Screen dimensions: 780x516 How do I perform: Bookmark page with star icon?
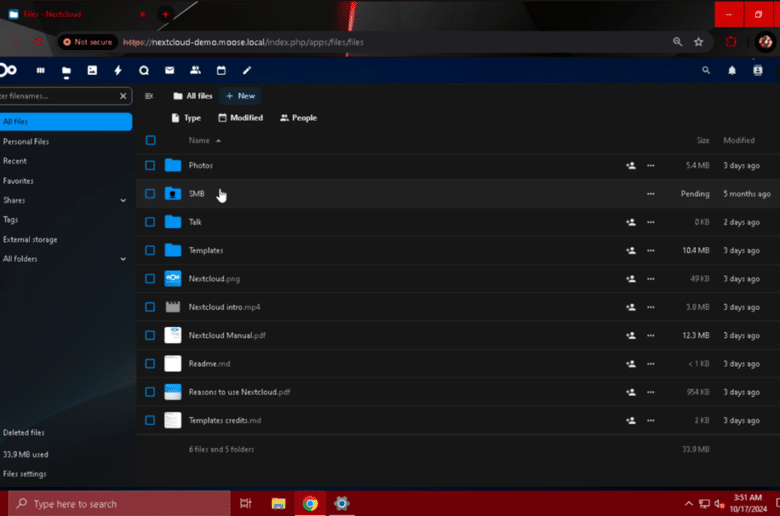coord(698,42)
